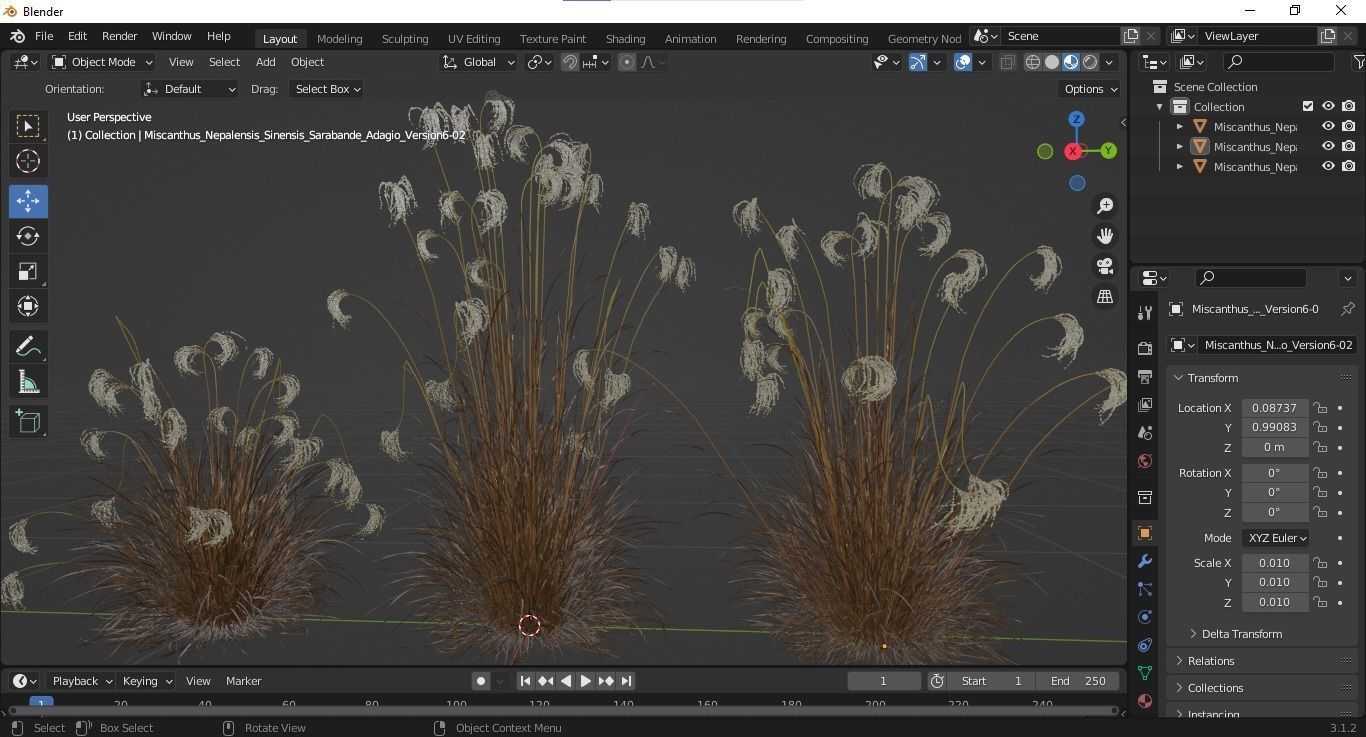Jump to the last frame
The height and width of the screenshot is (737, 1366).
(x=626, y=681)
